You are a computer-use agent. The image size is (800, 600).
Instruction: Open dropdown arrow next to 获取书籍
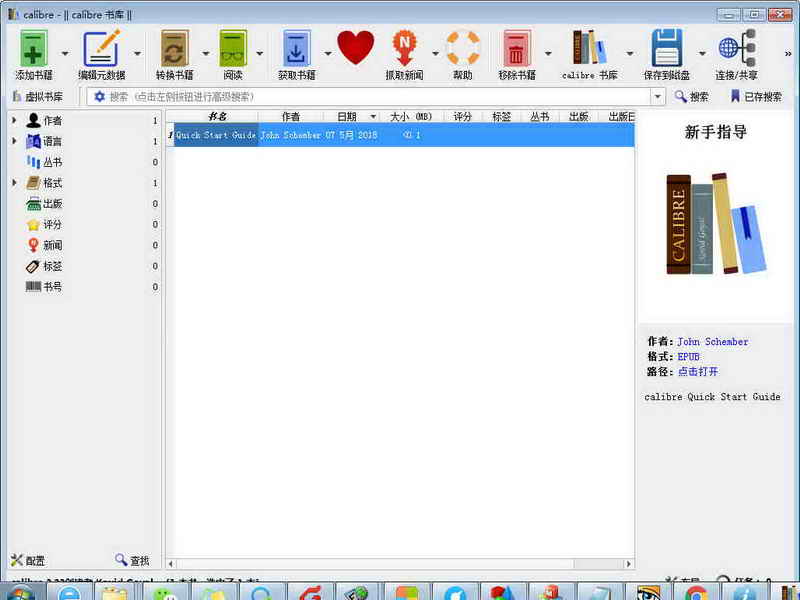(x=328, y=53)
